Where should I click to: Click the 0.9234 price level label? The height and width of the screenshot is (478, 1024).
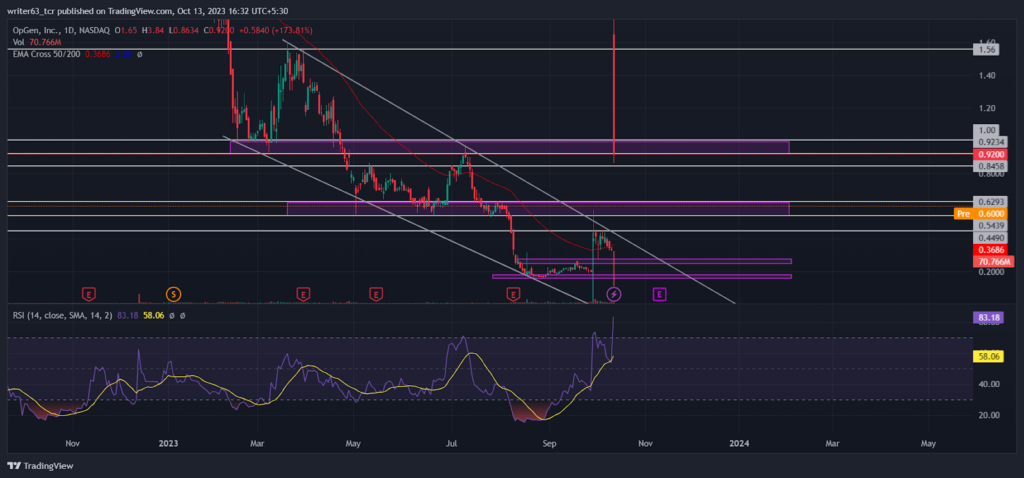tap(991, 141)
